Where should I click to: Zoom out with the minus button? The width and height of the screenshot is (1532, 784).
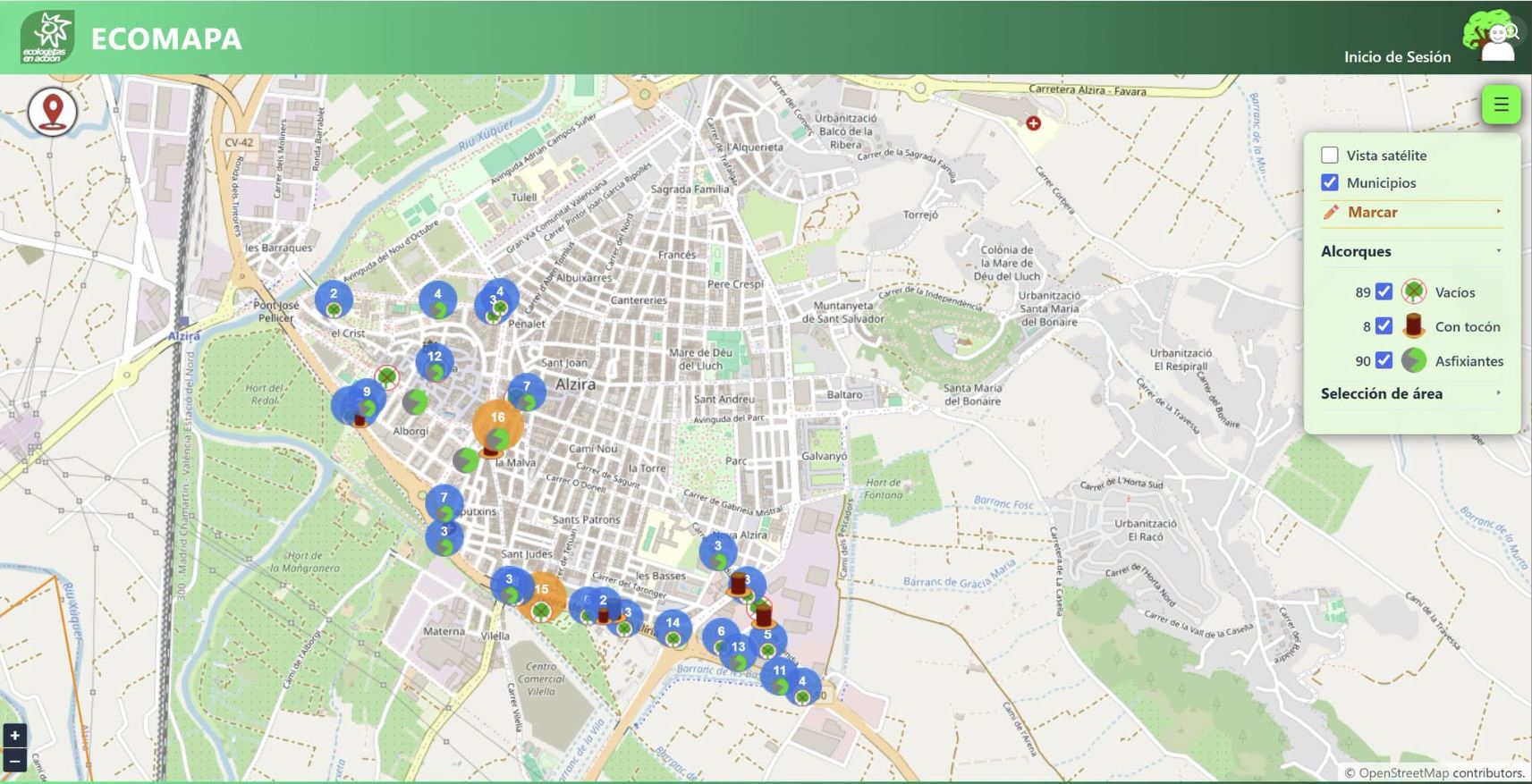coord(14,762)
